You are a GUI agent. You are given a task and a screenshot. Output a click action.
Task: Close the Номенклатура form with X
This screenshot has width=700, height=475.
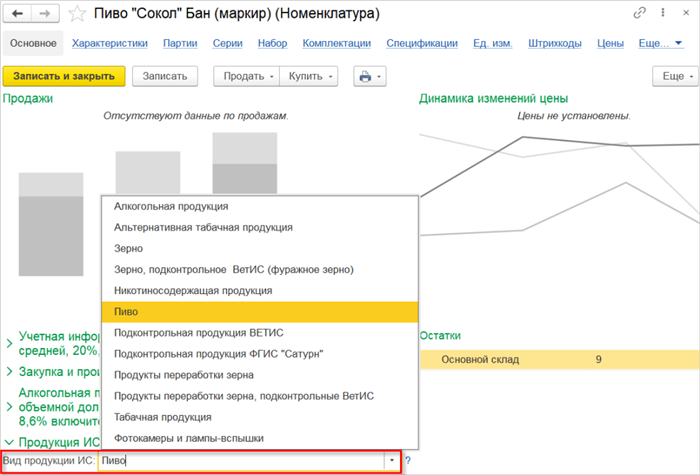pos(686,13)
